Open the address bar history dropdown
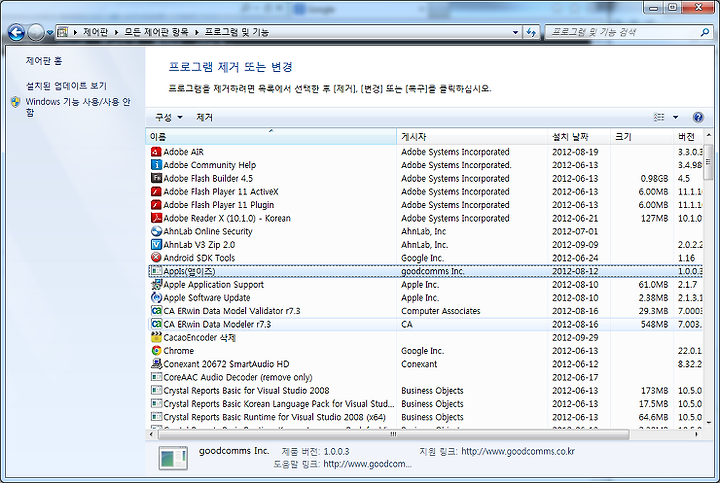The image size is (720, 483). tap(516, 33)
